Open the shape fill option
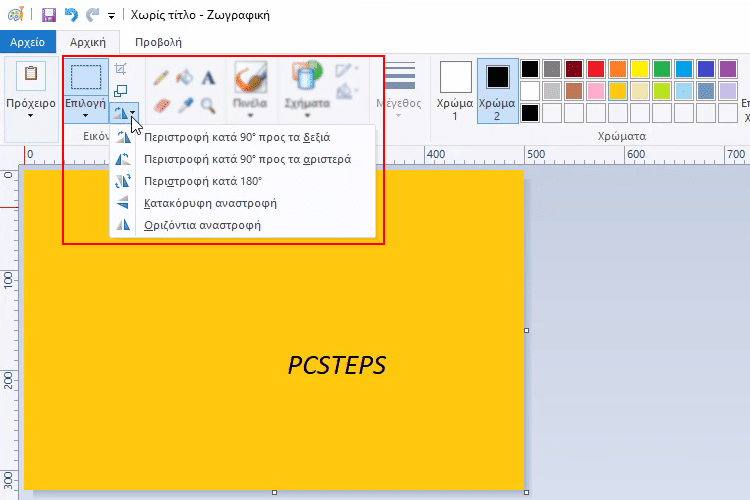 click(x=346, y=91)
